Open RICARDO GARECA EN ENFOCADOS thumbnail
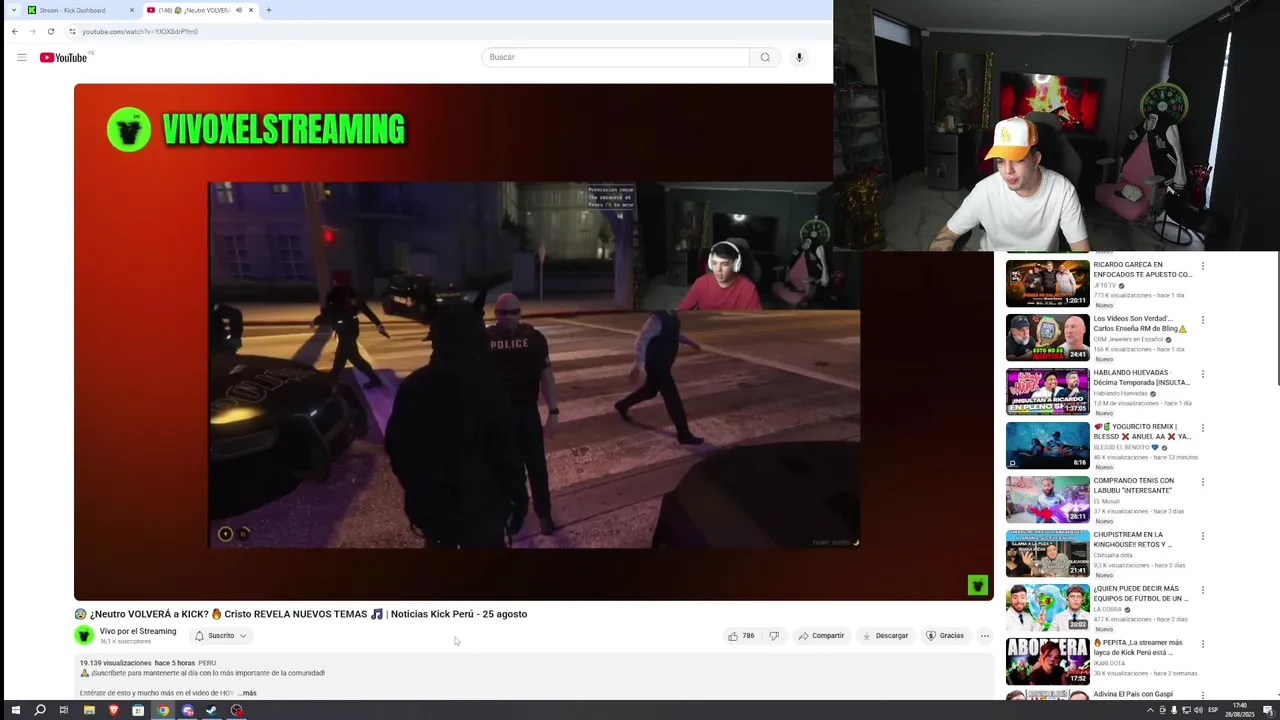The width and height of the screenshot is (1280, 720). pyautogui.click(x=1047, y=283)
